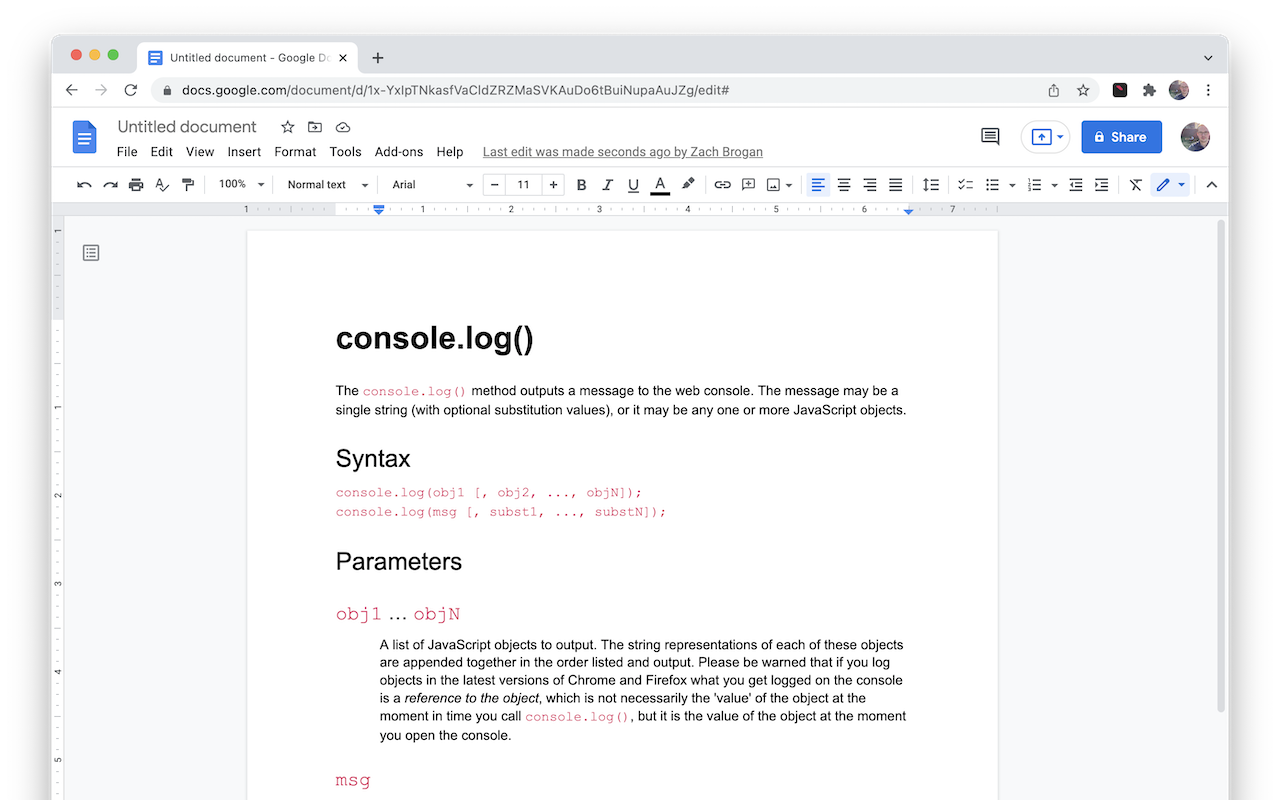Open the Normal text styles dropdown

click(x=327, y=185)
